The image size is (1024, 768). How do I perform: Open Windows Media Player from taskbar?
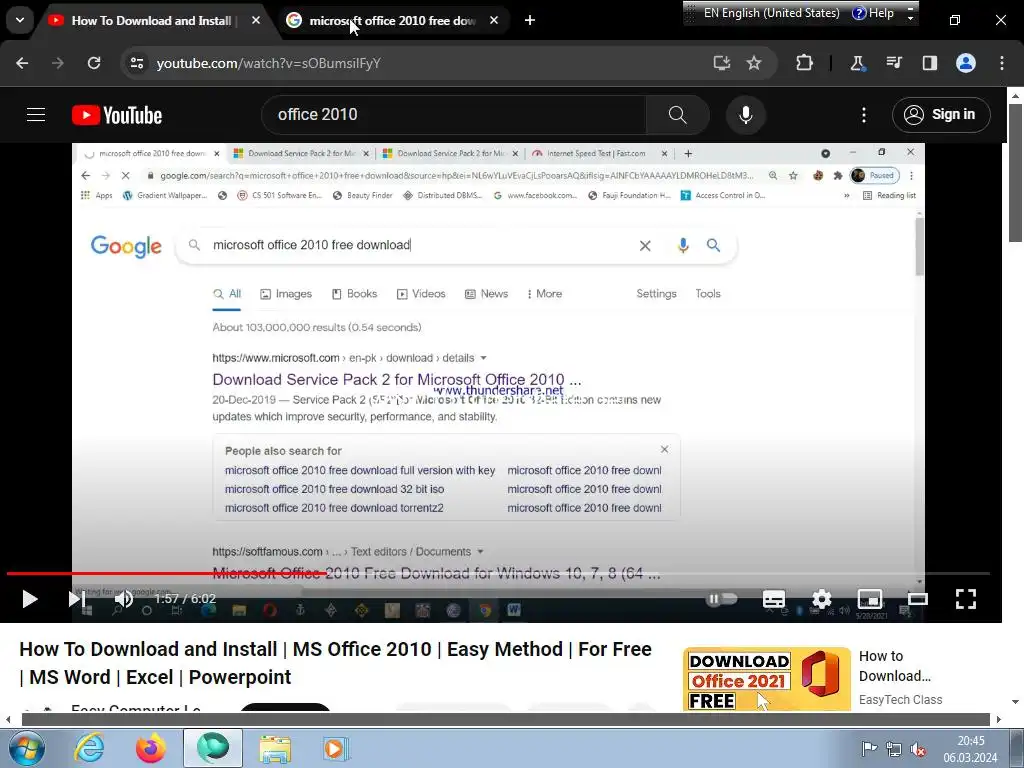tap(336, 748)
